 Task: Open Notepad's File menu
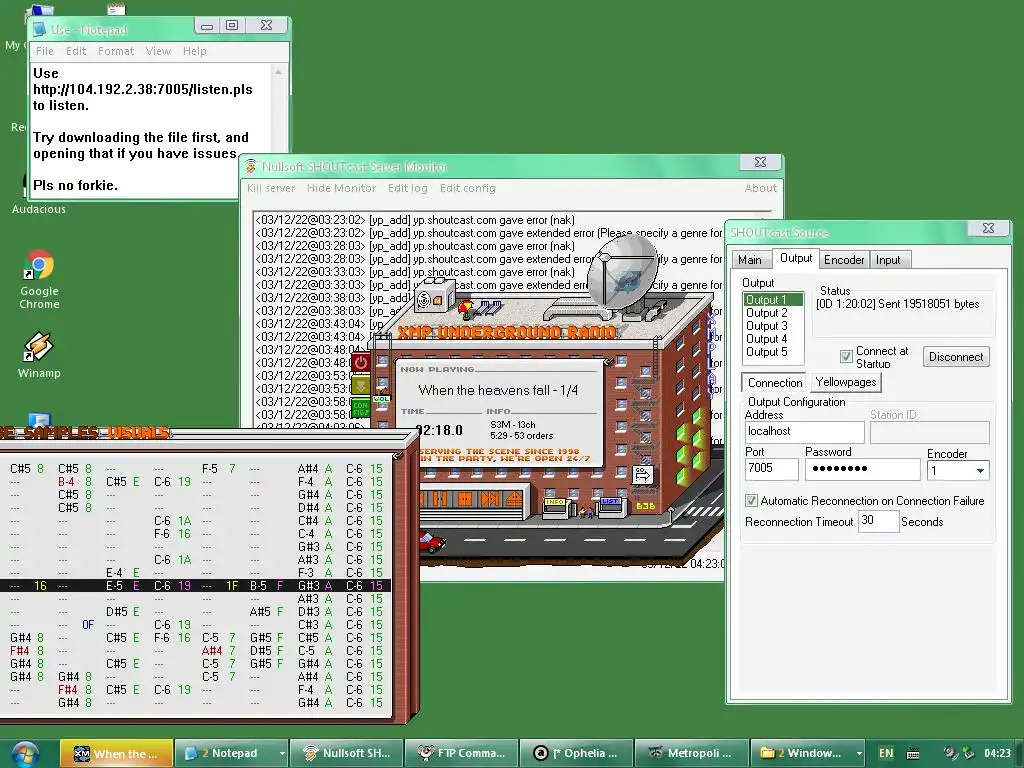44,51
